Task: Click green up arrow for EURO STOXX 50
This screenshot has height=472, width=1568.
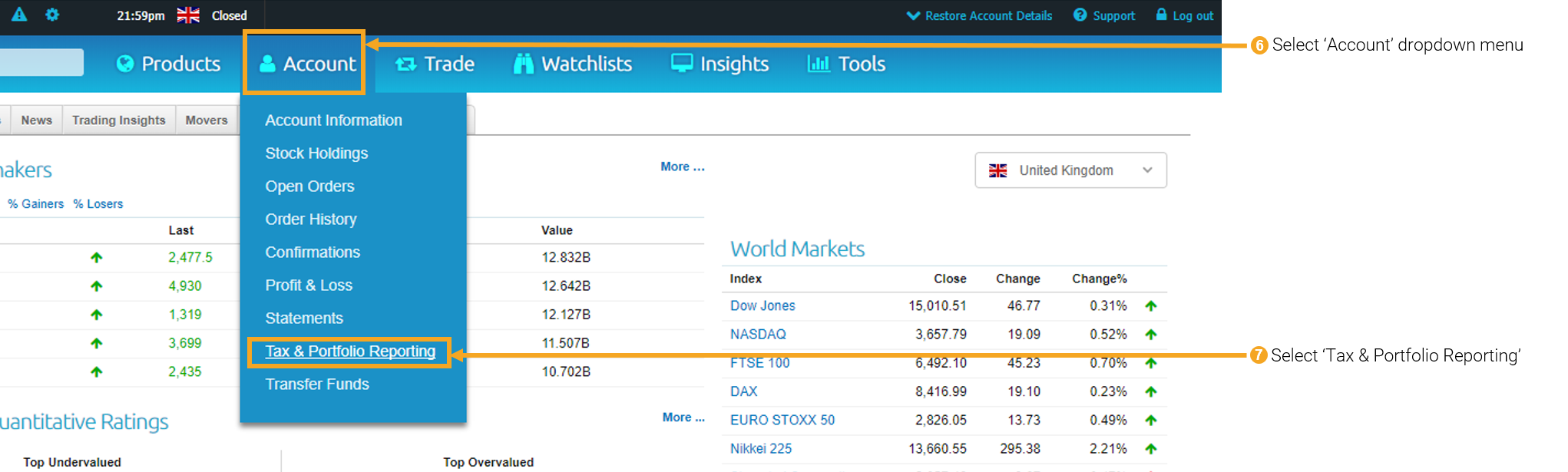Action: click(x=1150, y=420)
